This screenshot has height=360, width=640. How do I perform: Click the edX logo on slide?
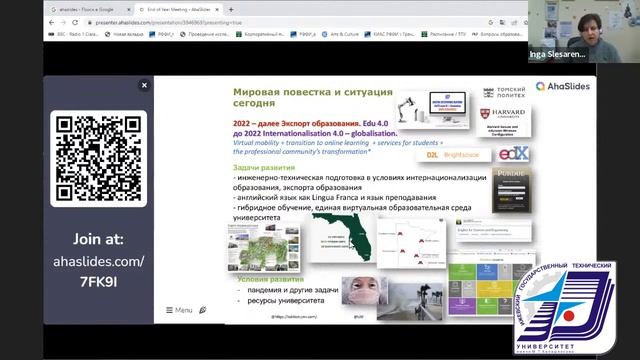point(513,154)
